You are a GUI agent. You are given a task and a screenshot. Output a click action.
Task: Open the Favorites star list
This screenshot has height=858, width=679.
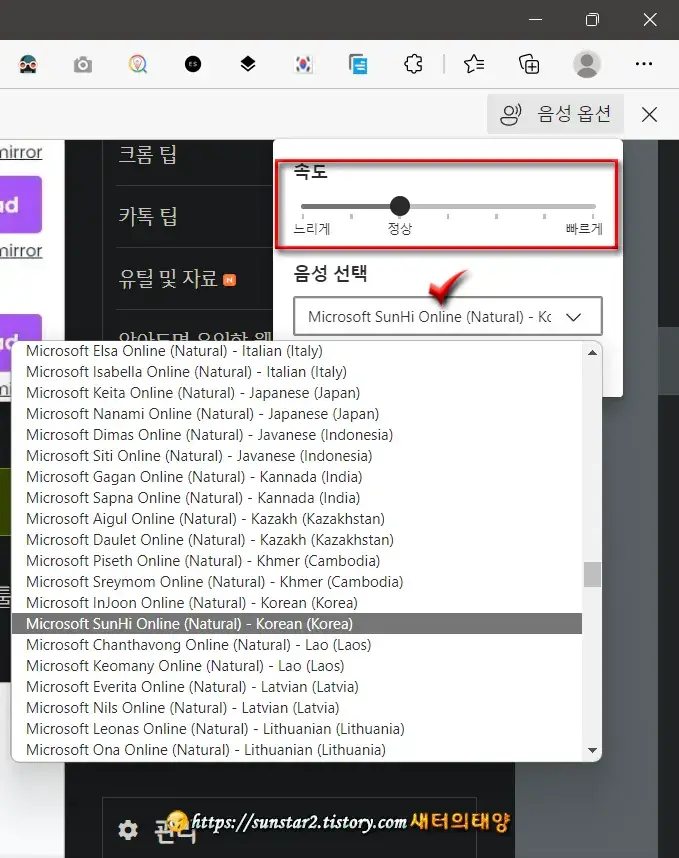tap(474, 65)
